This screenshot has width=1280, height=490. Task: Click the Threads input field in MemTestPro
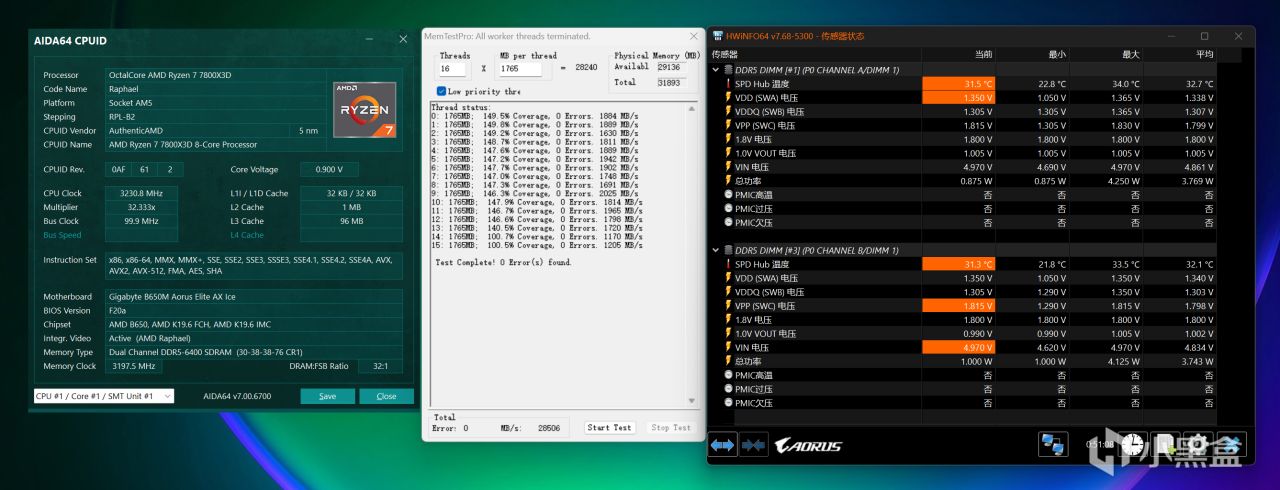coord(452,69)
